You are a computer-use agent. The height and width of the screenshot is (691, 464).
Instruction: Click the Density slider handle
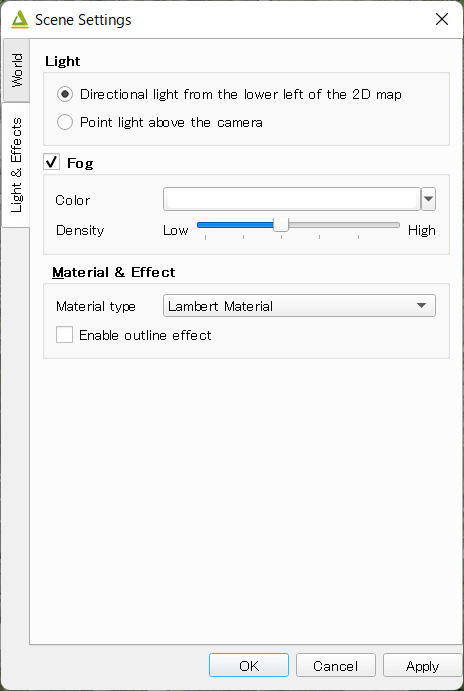281,225
